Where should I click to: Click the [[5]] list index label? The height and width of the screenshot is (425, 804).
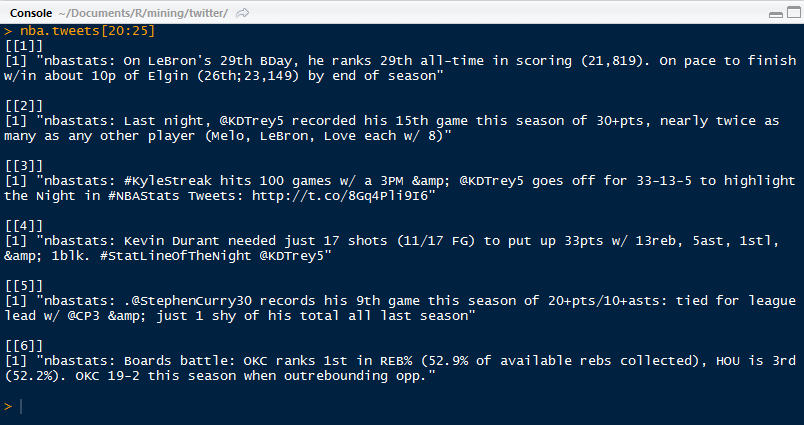pyautogui.click(x=24, y=286)
